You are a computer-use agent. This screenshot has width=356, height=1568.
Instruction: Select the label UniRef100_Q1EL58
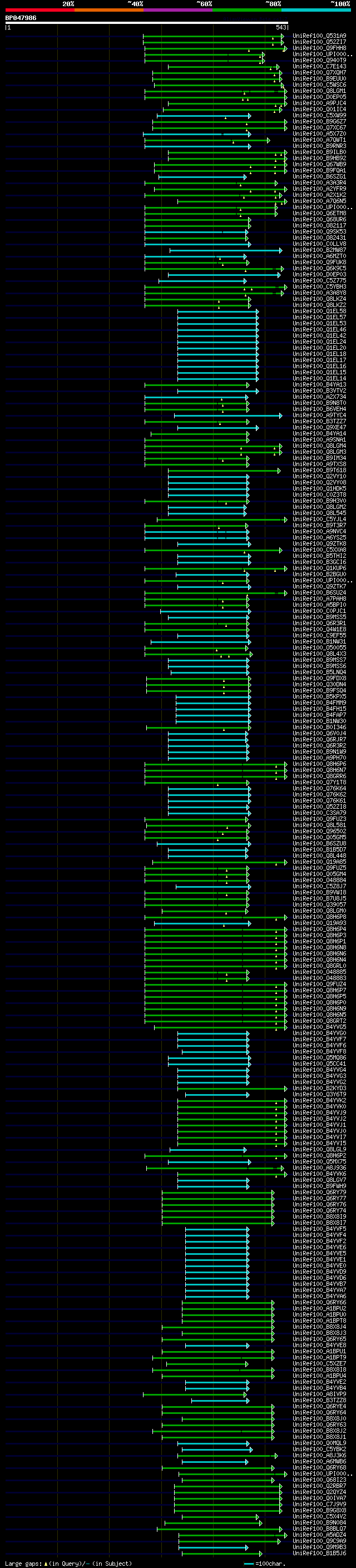319,311
